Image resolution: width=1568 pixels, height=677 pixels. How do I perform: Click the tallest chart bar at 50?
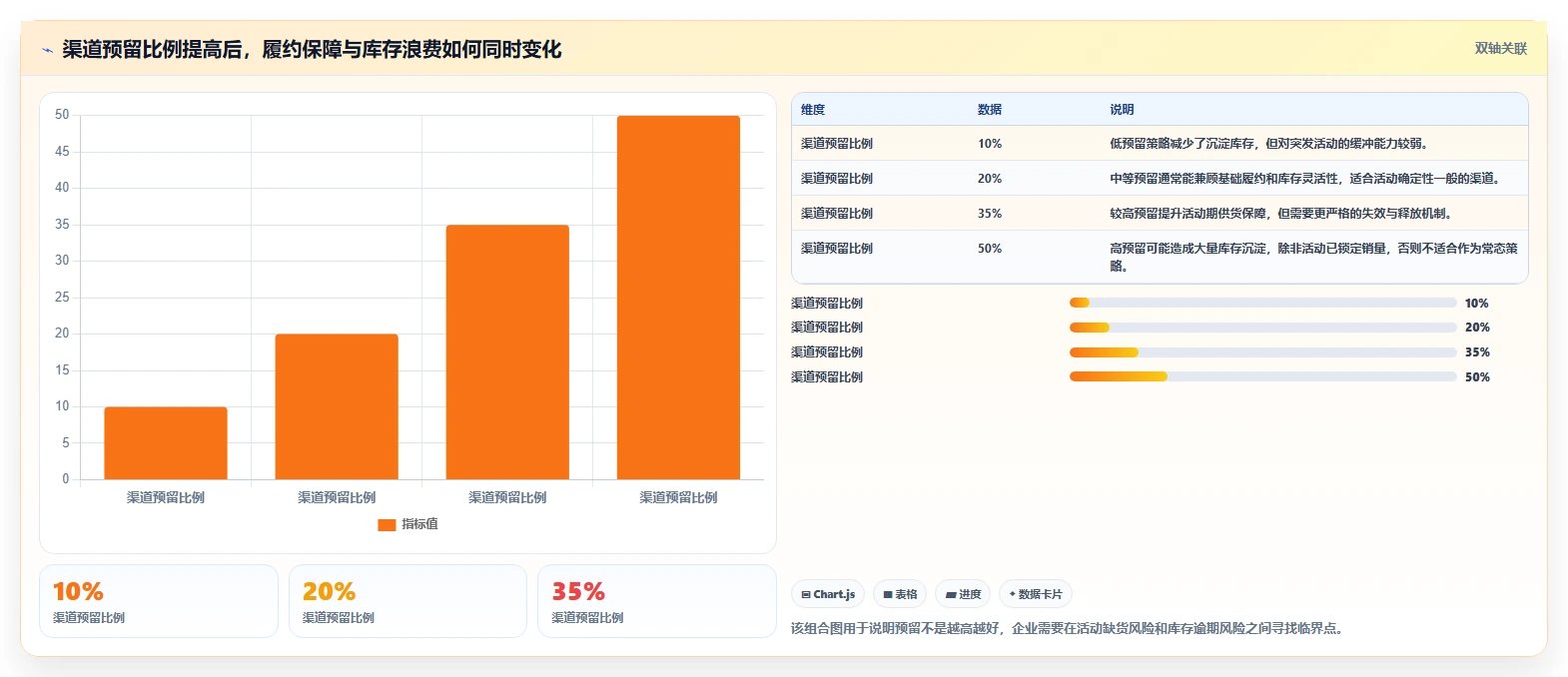(x=678, y=298)
